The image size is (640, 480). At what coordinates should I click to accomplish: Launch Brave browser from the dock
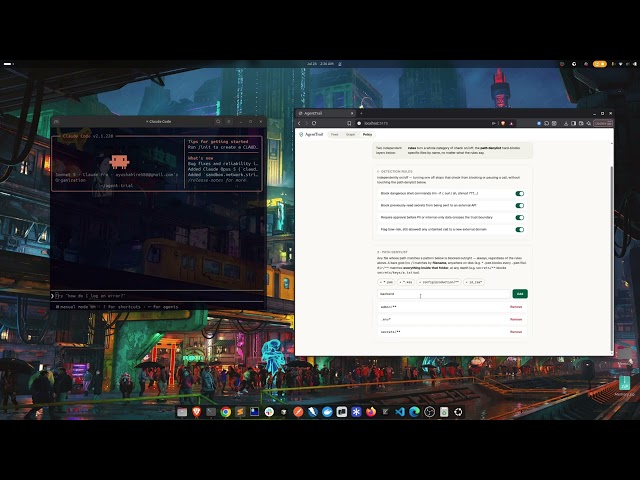(196, 412)
